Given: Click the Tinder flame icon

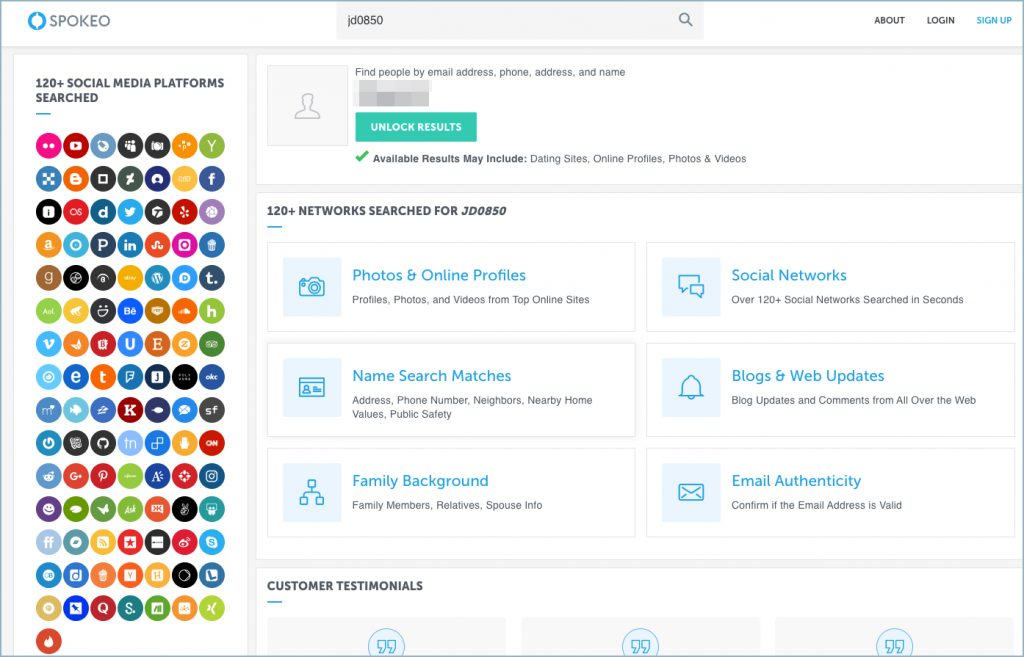Looking at the screenshot, I should [48, 641].
